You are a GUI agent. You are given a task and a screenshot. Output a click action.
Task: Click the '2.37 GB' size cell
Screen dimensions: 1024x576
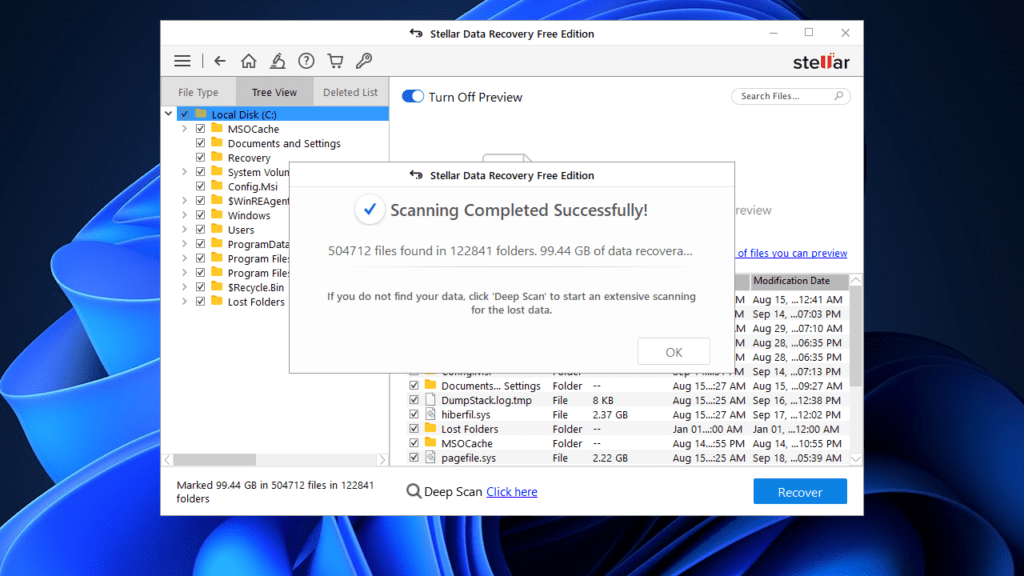pos(610,415)
